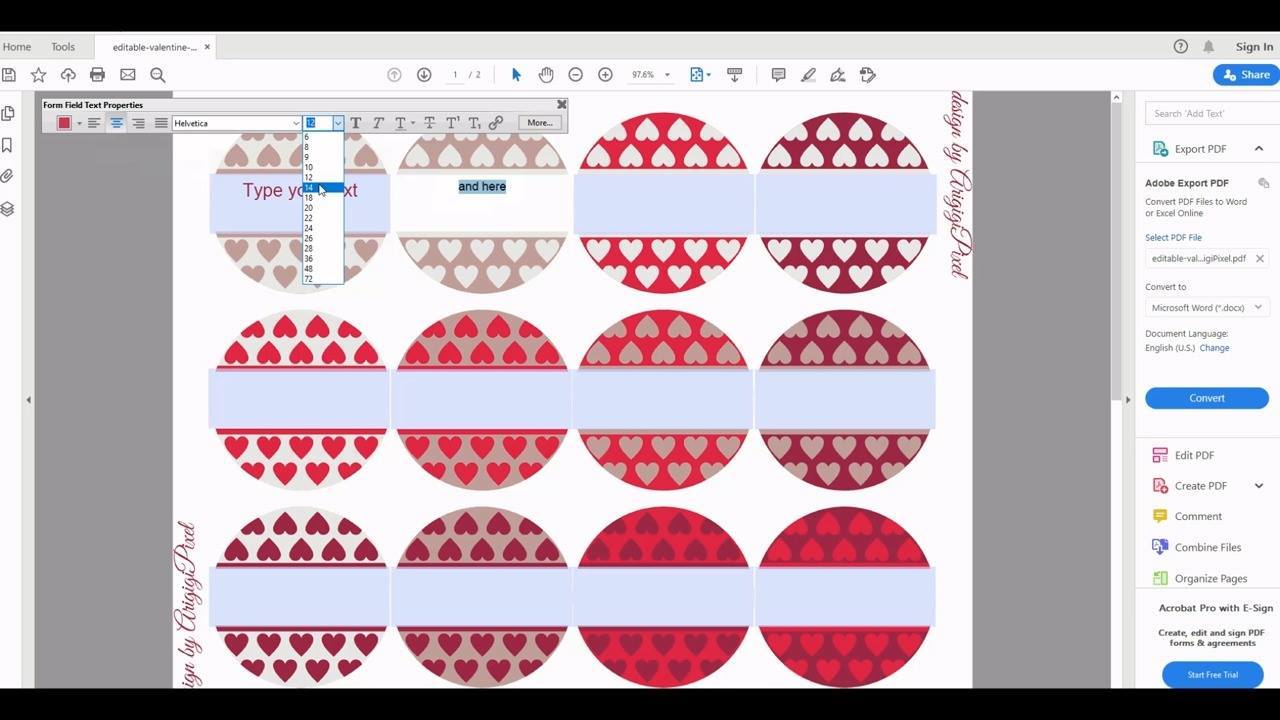
Task: Open More text properties
Action: [540, 123]
